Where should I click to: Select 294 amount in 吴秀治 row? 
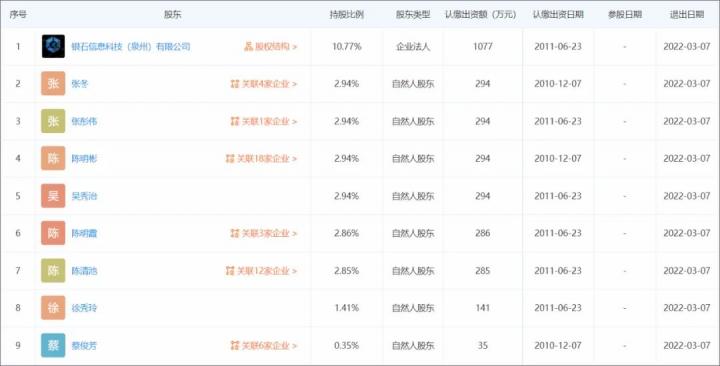[x=483, y=196]
